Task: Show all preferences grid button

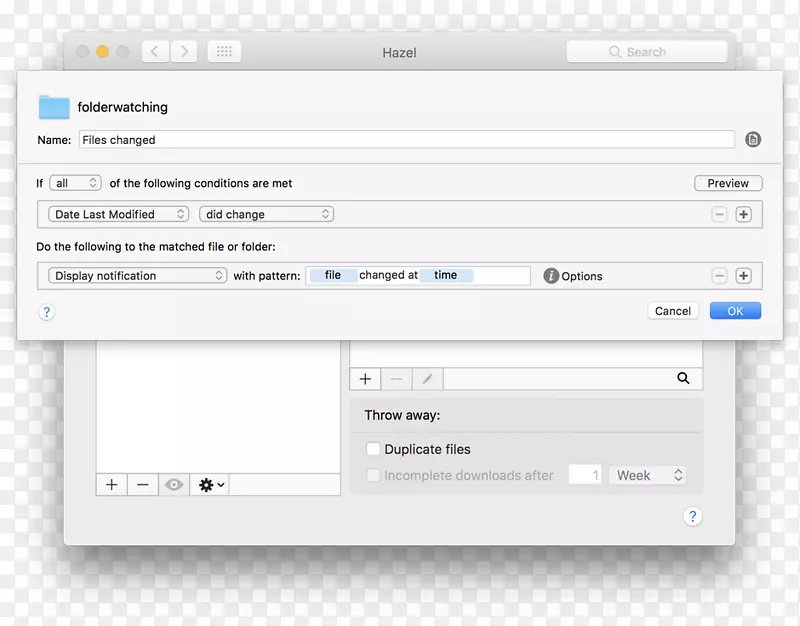Action: 224,52
